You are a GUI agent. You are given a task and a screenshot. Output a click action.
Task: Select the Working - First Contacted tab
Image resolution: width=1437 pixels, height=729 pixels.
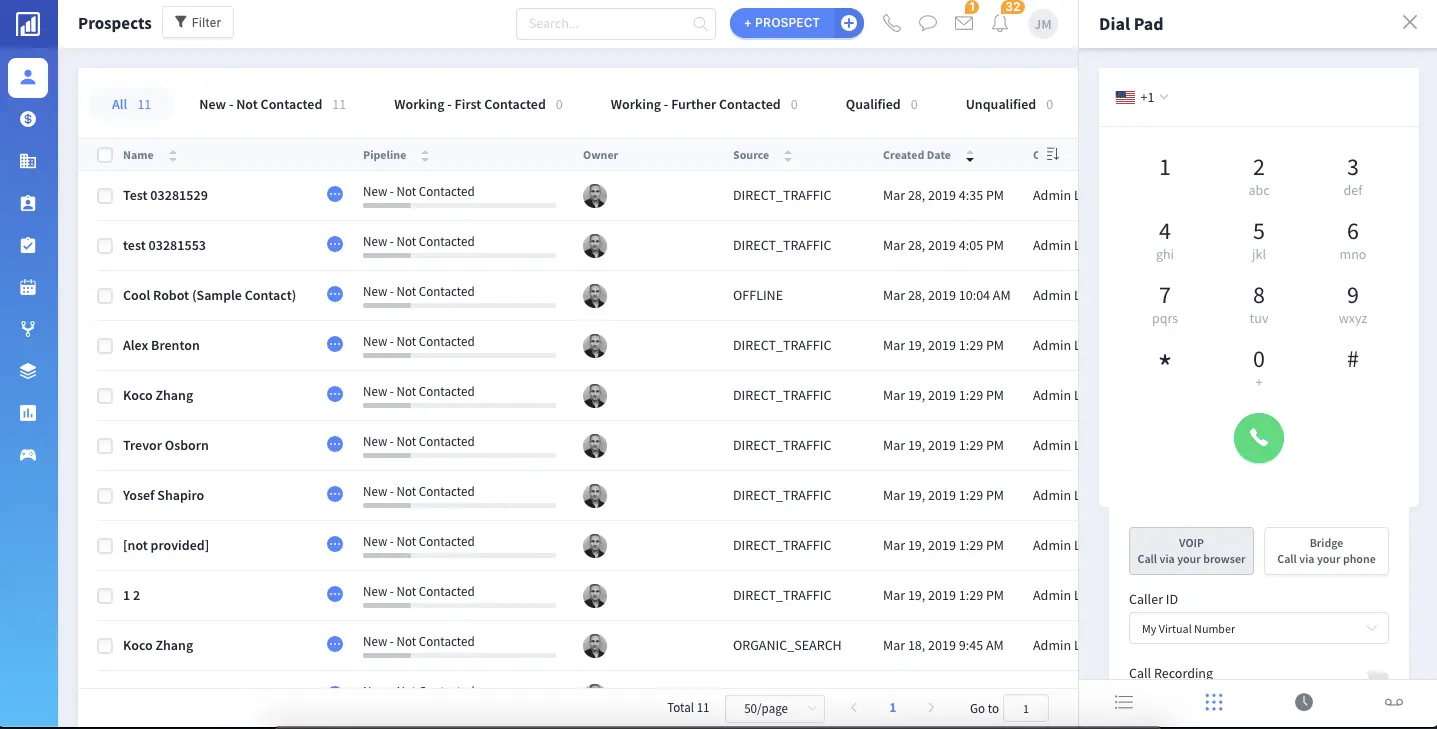tap(469, 104)
